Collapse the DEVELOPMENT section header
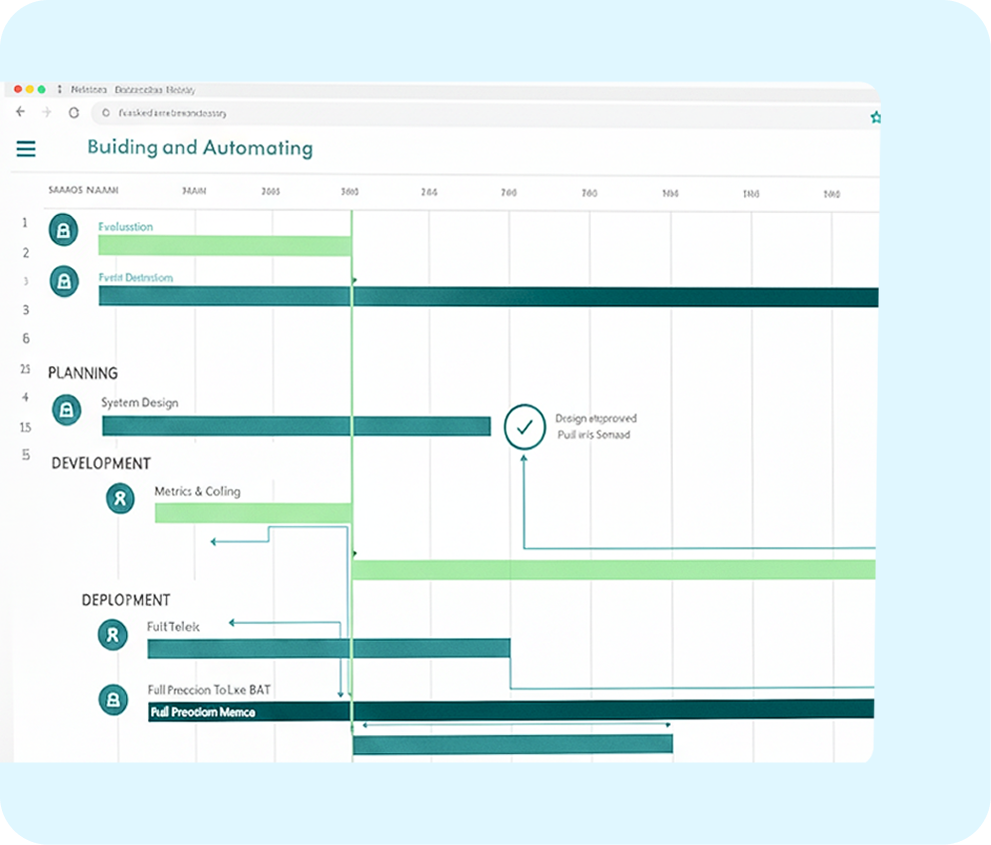The width and height of the screenshot is (991, 845). pos(101,463)
